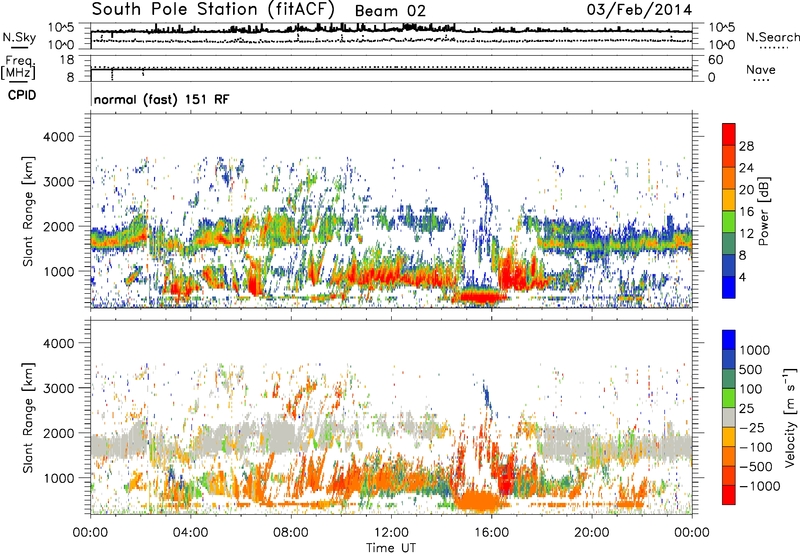The width and height of the screenshot is (800, 554).
Task: Click the '12' label on Power color bar
Action: click(x=746, y=234)
